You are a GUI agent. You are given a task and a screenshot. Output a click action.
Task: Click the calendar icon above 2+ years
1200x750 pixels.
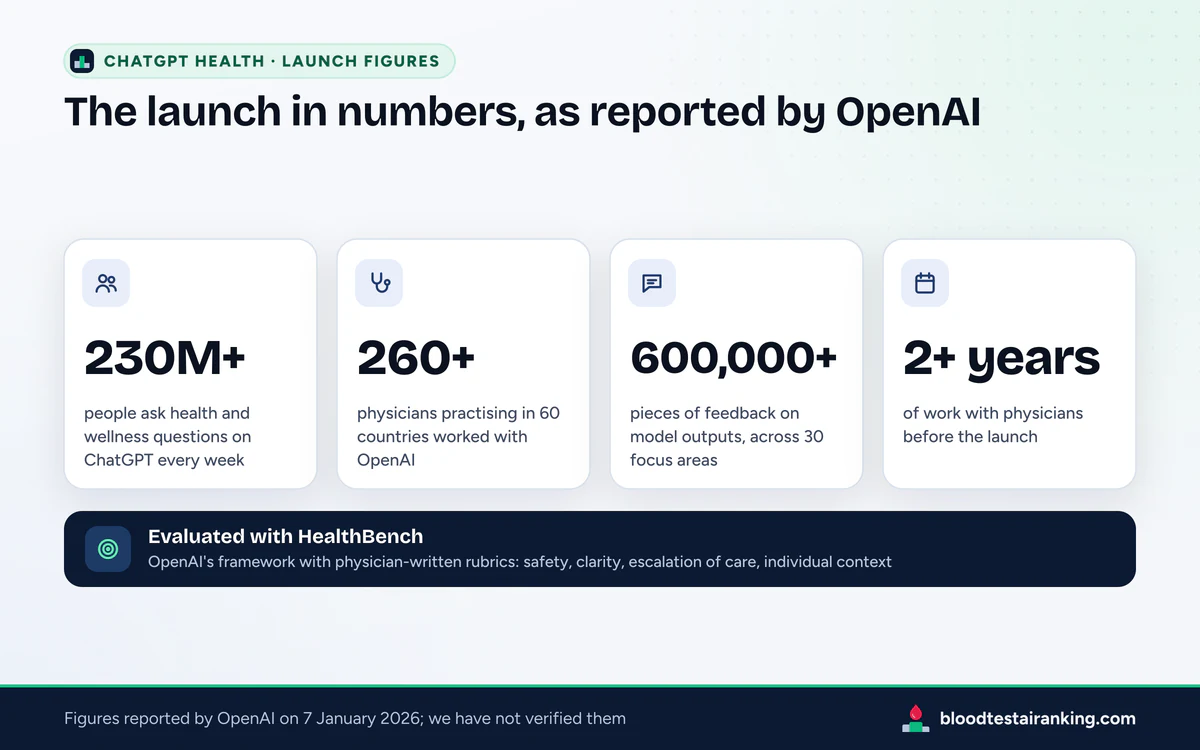click(x=925, y=283)
